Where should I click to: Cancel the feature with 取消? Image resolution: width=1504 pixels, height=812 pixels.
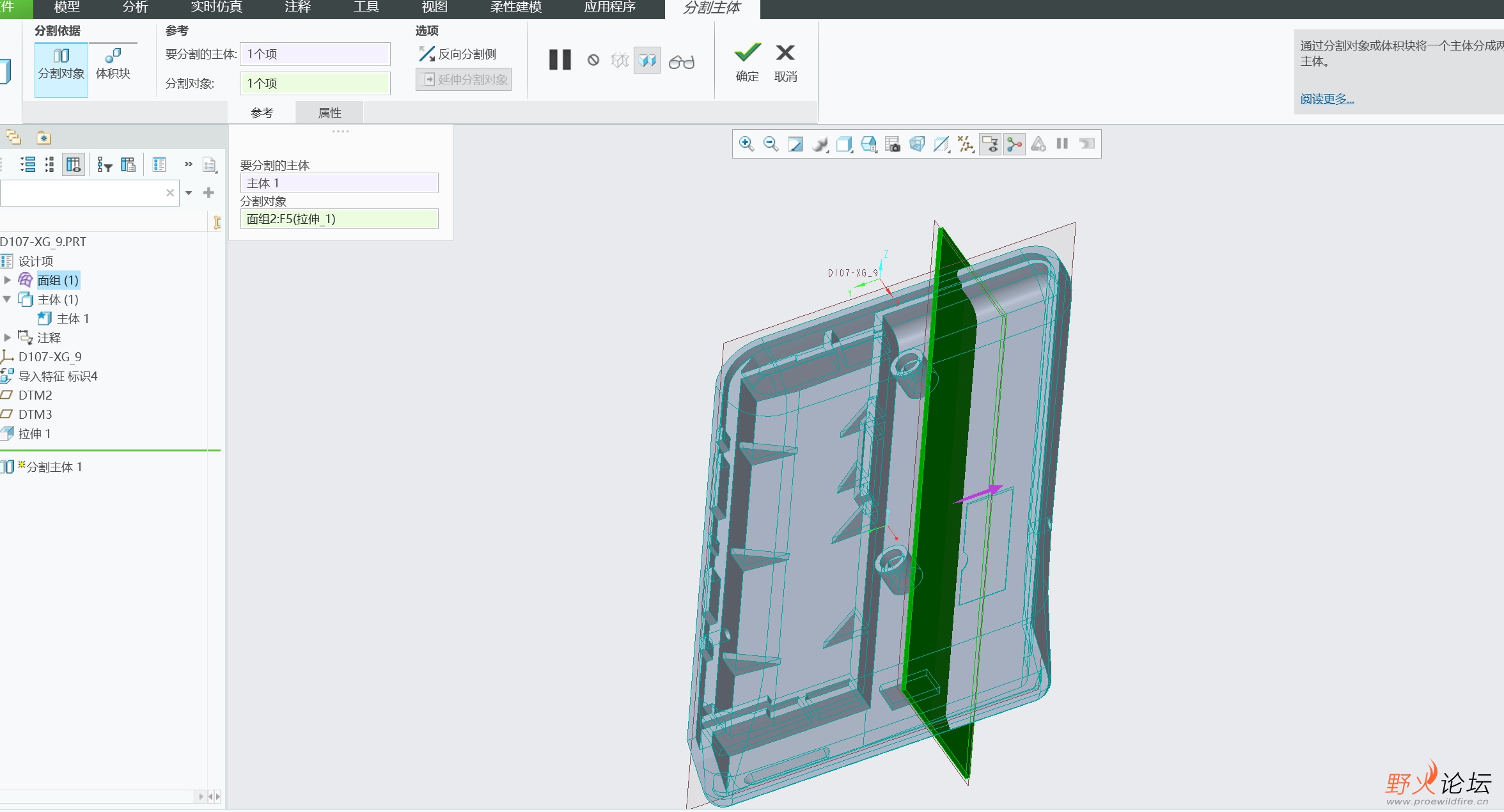(x=785, y=63)
